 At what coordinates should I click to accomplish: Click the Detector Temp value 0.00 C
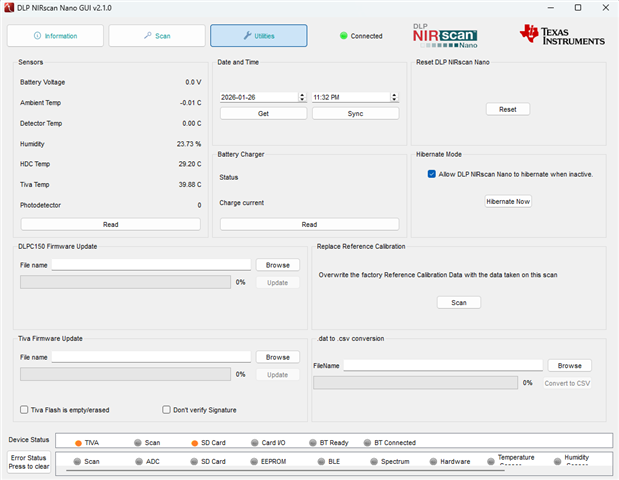pos(191,123)
